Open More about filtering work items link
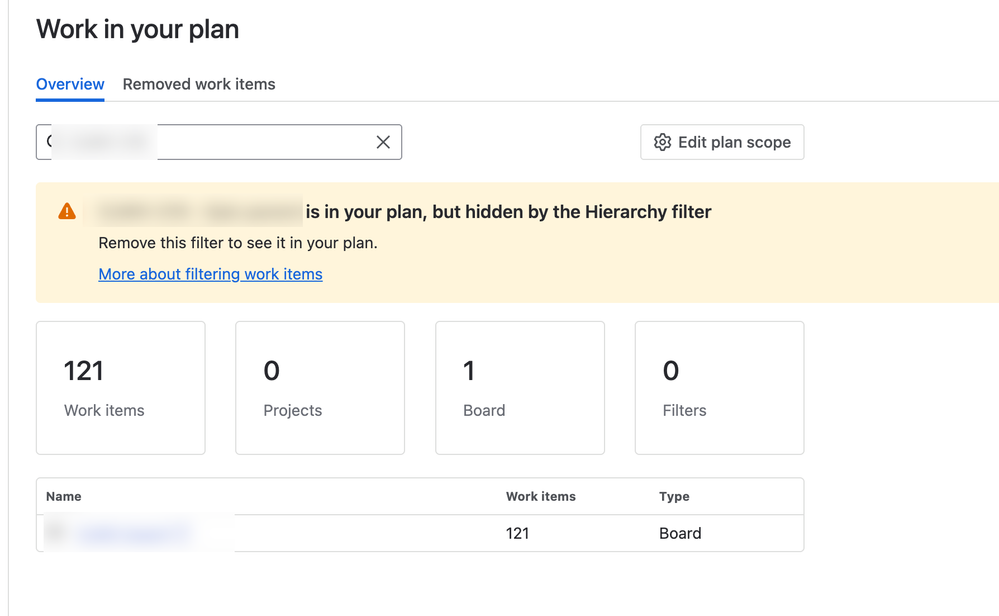Viewport: 999px width, 616px height. click(x=210, y=274)
